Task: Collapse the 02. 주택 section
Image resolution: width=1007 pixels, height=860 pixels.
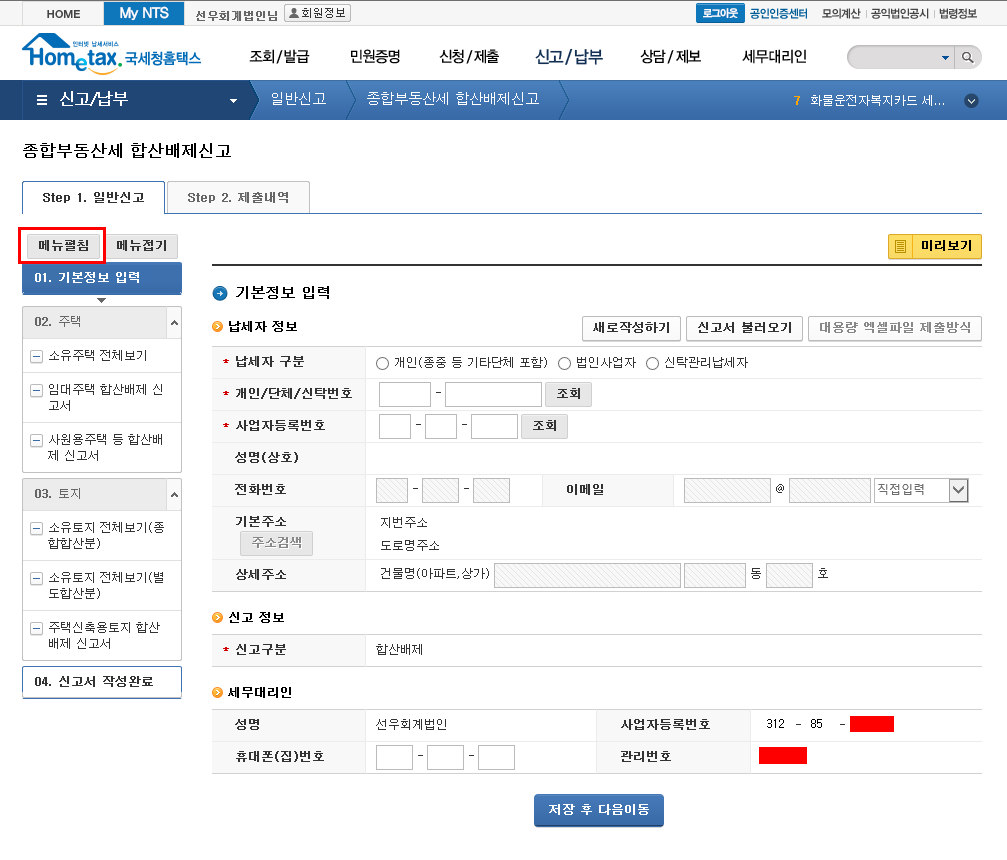Action: pyautogui.click(x=174, y=322)
